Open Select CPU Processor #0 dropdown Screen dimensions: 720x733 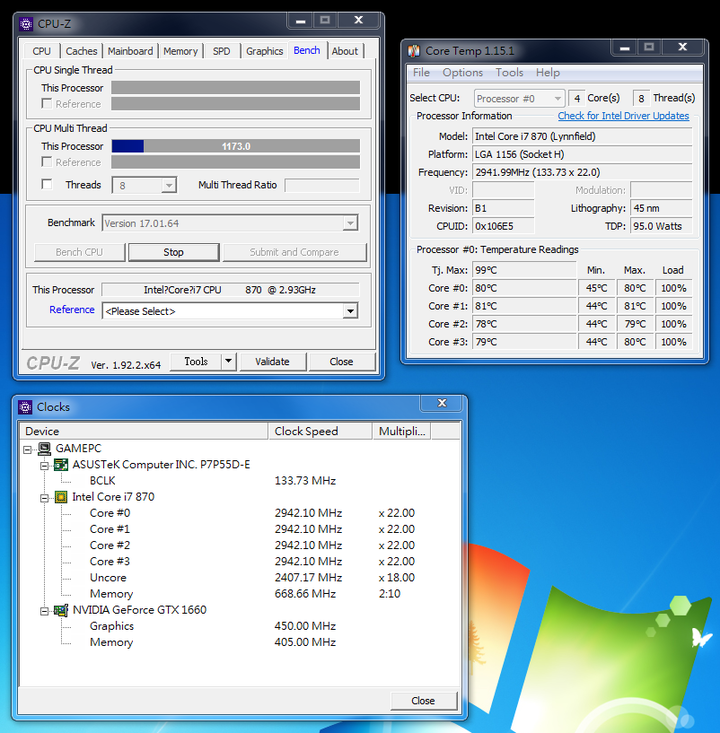pyautogui.click(x=519, y=99)
